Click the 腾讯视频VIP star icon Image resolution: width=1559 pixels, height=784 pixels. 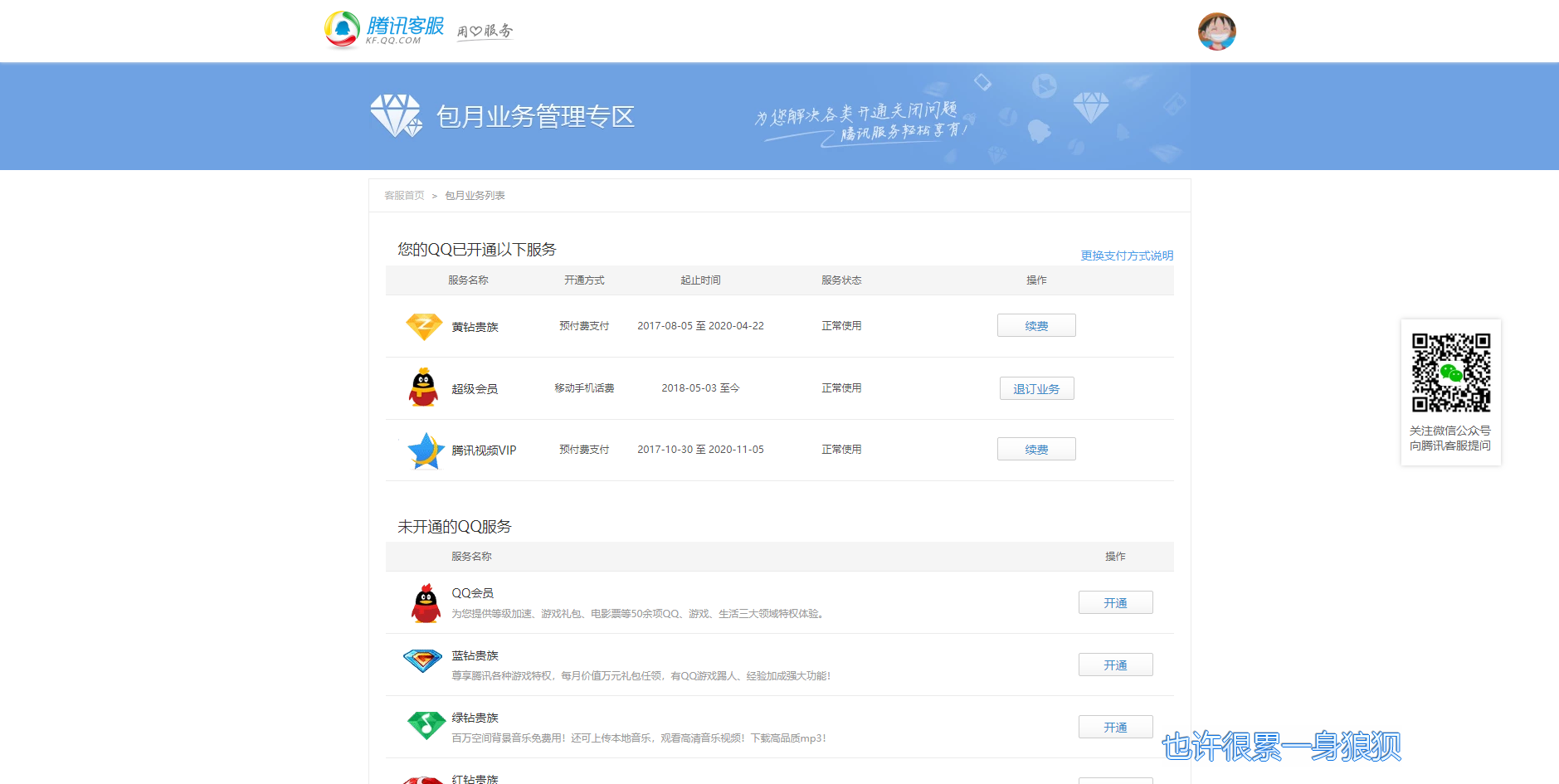tap(424, 449)
